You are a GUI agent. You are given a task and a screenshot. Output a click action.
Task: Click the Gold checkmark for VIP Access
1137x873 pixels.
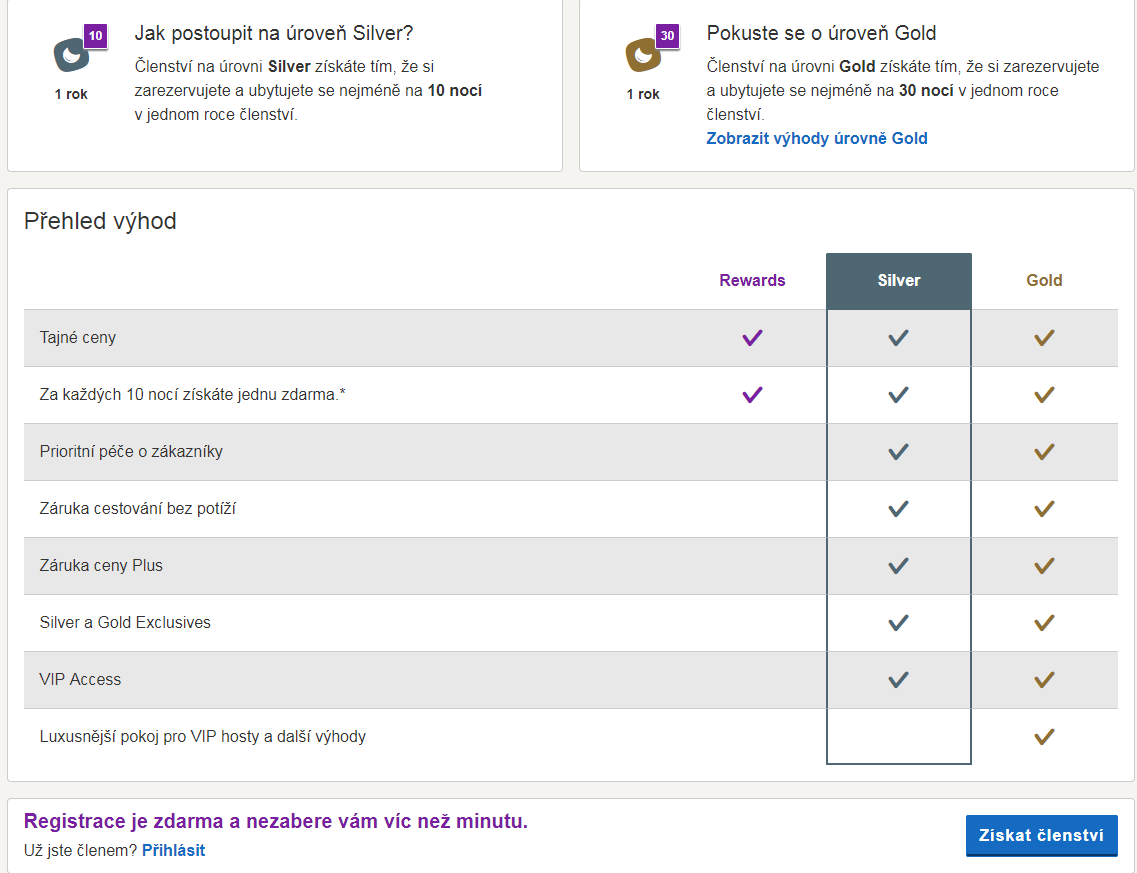(x=1044, y=680)
